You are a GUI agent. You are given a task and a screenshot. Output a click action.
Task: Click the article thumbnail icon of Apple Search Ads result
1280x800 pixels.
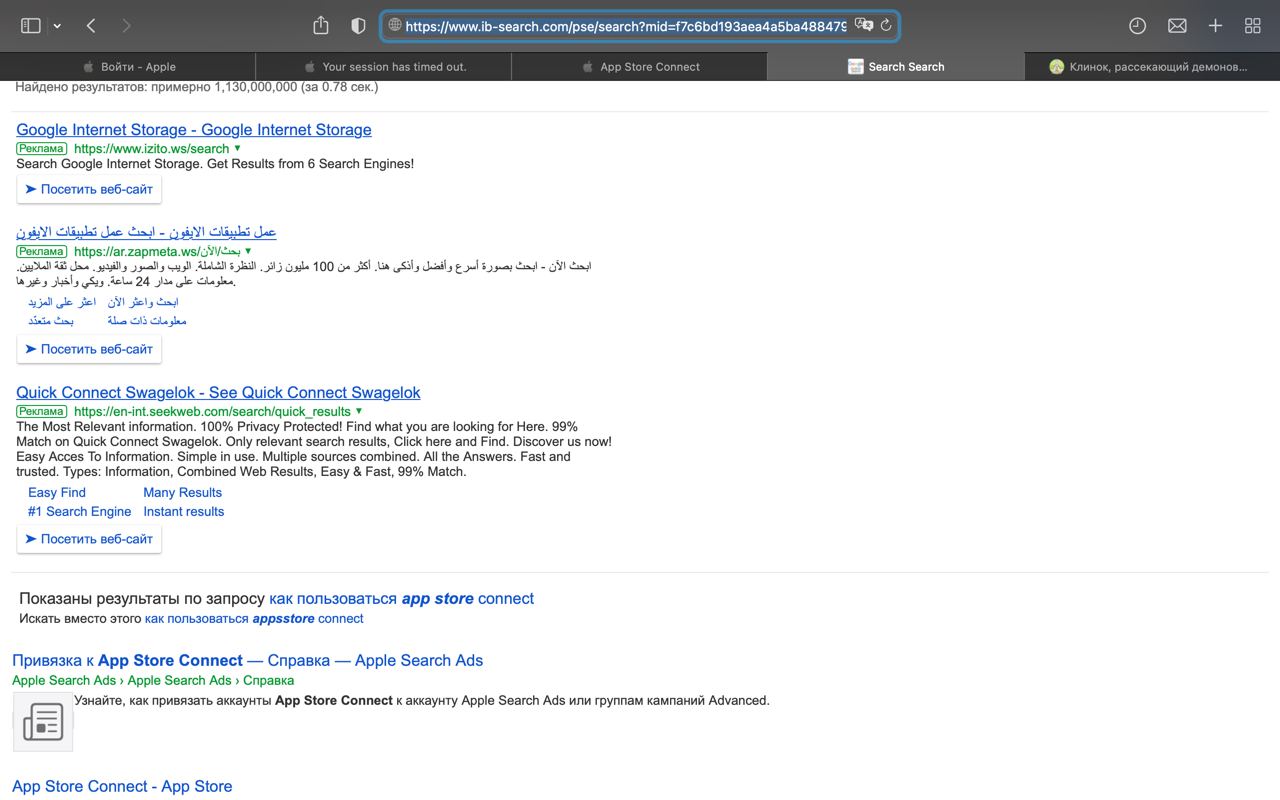[x=43, y=721]
